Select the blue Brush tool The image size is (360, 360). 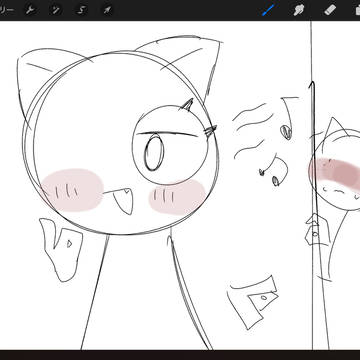pos(268,10)
